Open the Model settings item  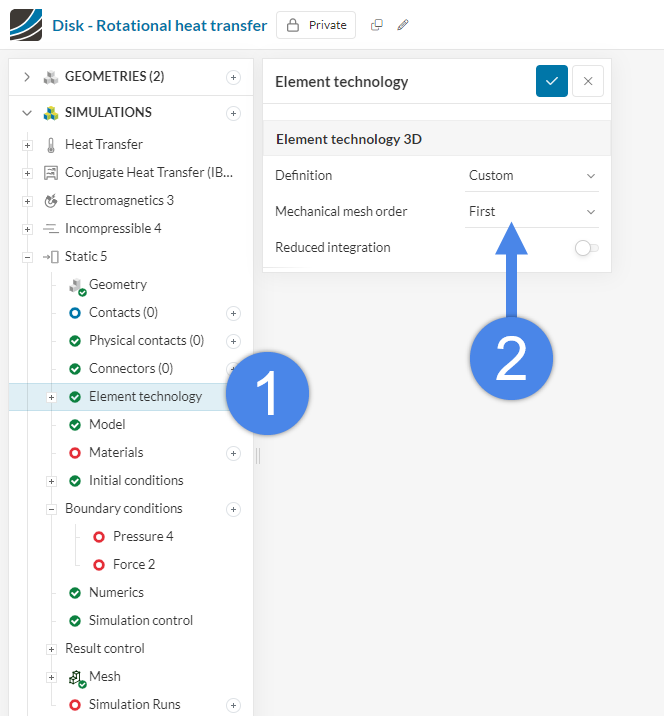click(x=107, y=424)
